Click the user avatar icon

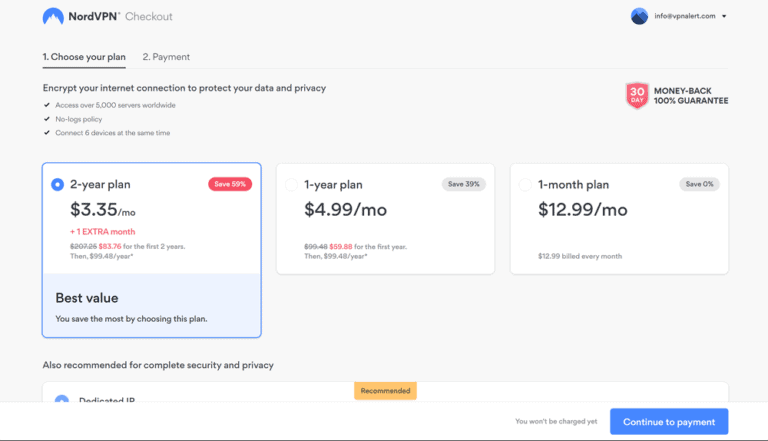coord(639,16)
